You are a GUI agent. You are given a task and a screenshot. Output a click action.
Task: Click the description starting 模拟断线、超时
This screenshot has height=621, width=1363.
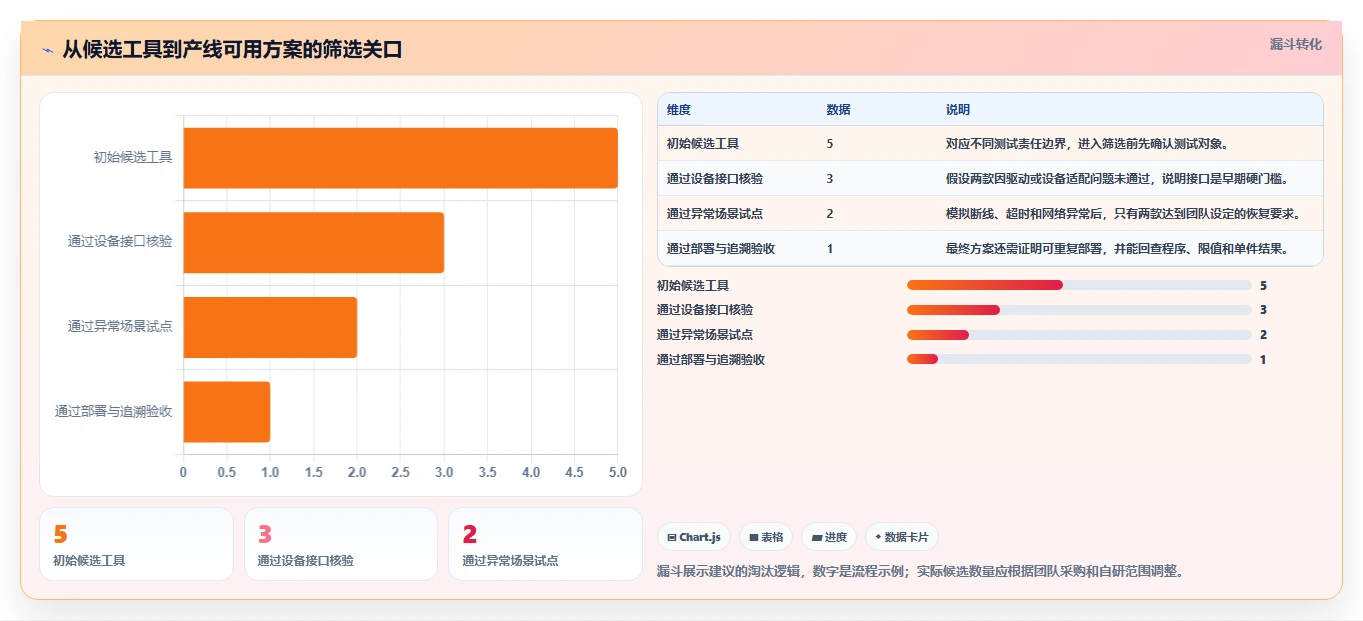1123,214
